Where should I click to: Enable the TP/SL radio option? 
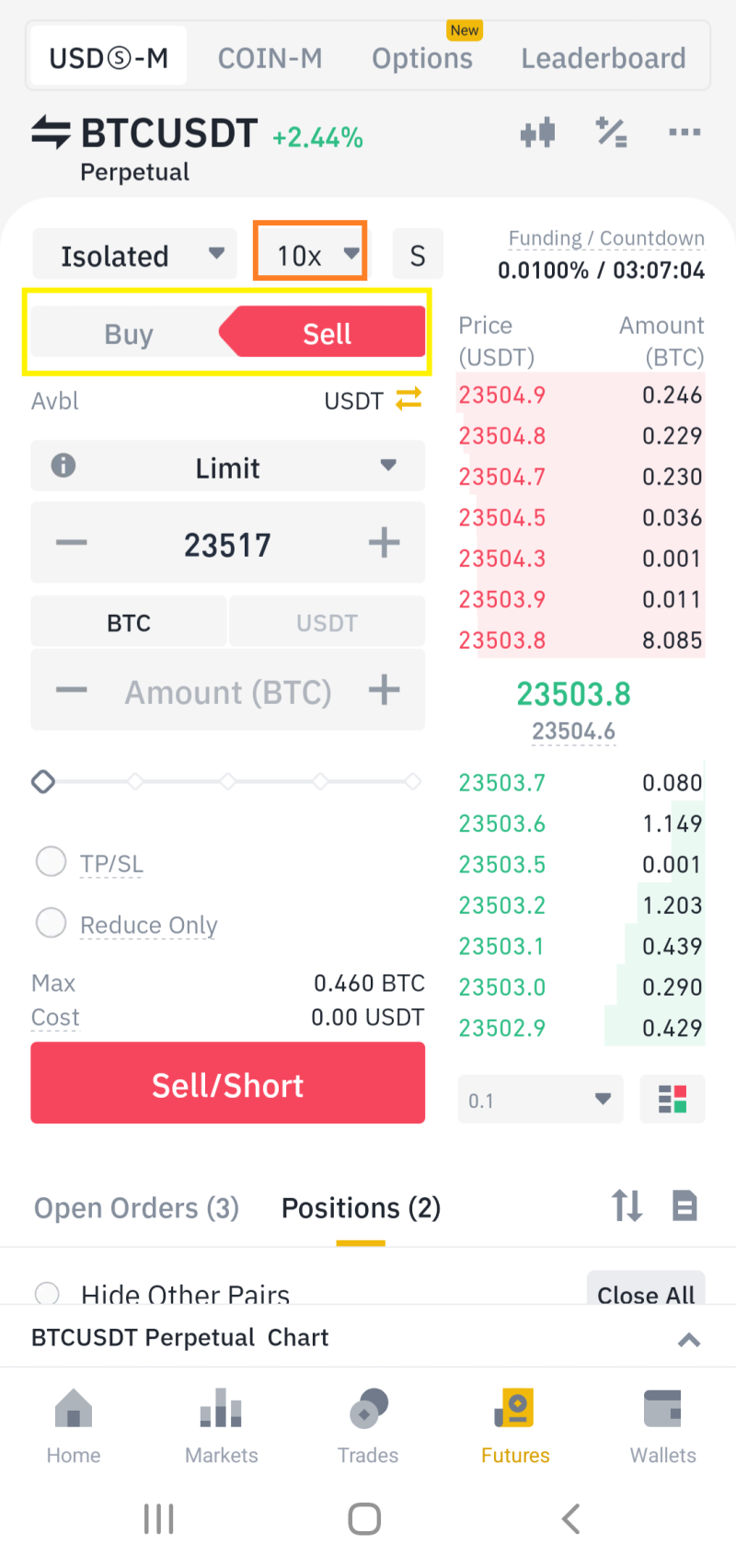click(51, 862)
